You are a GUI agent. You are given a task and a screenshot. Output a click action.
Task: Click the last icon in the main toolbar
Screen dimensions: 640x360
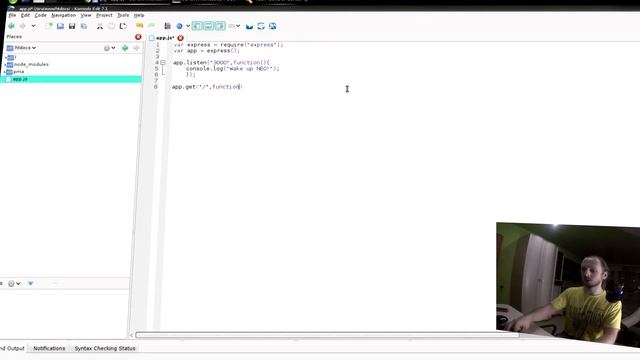[x=273, y=26]
